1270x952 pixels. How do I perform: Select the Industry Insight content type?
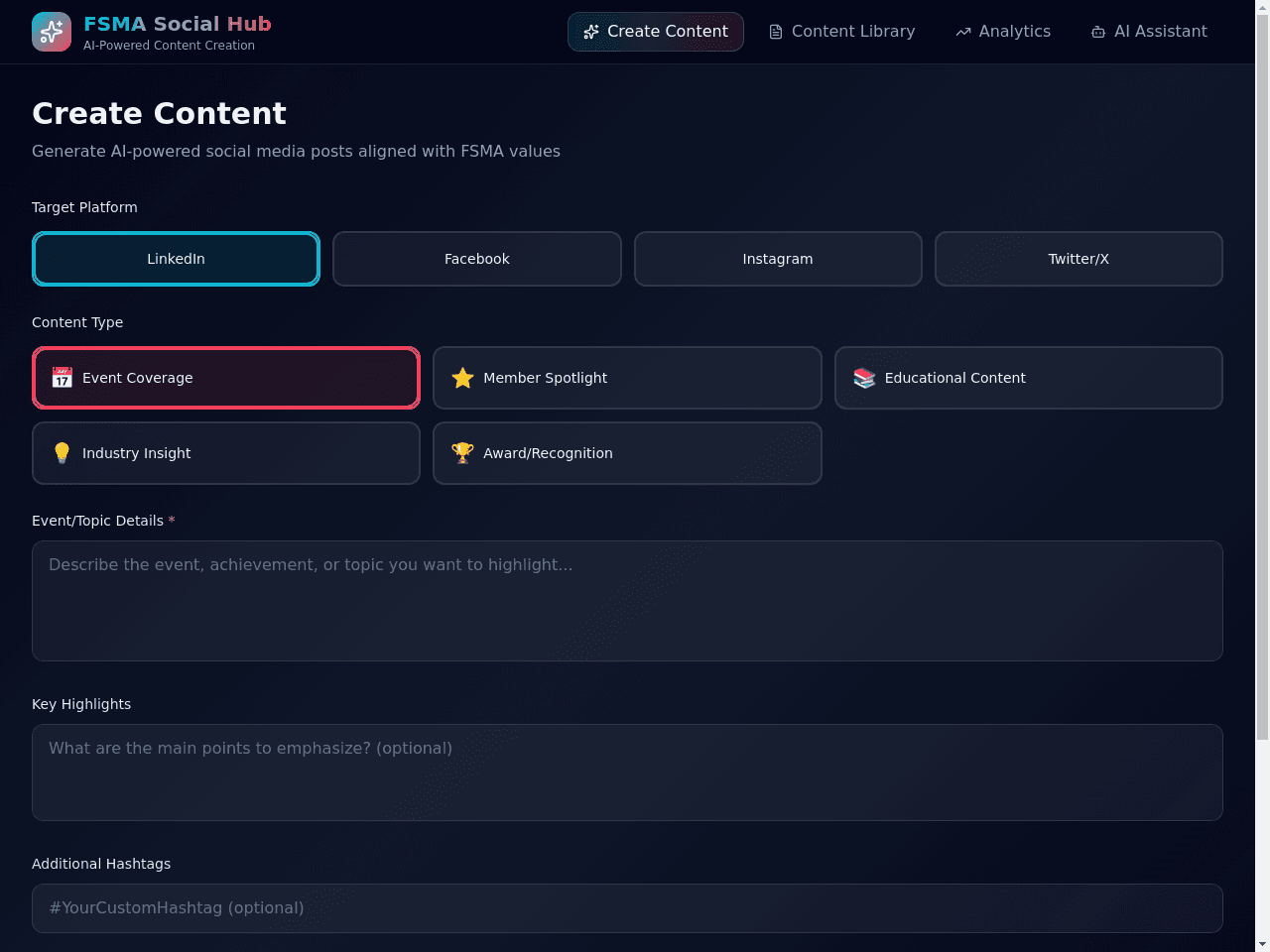click(226, 453)
